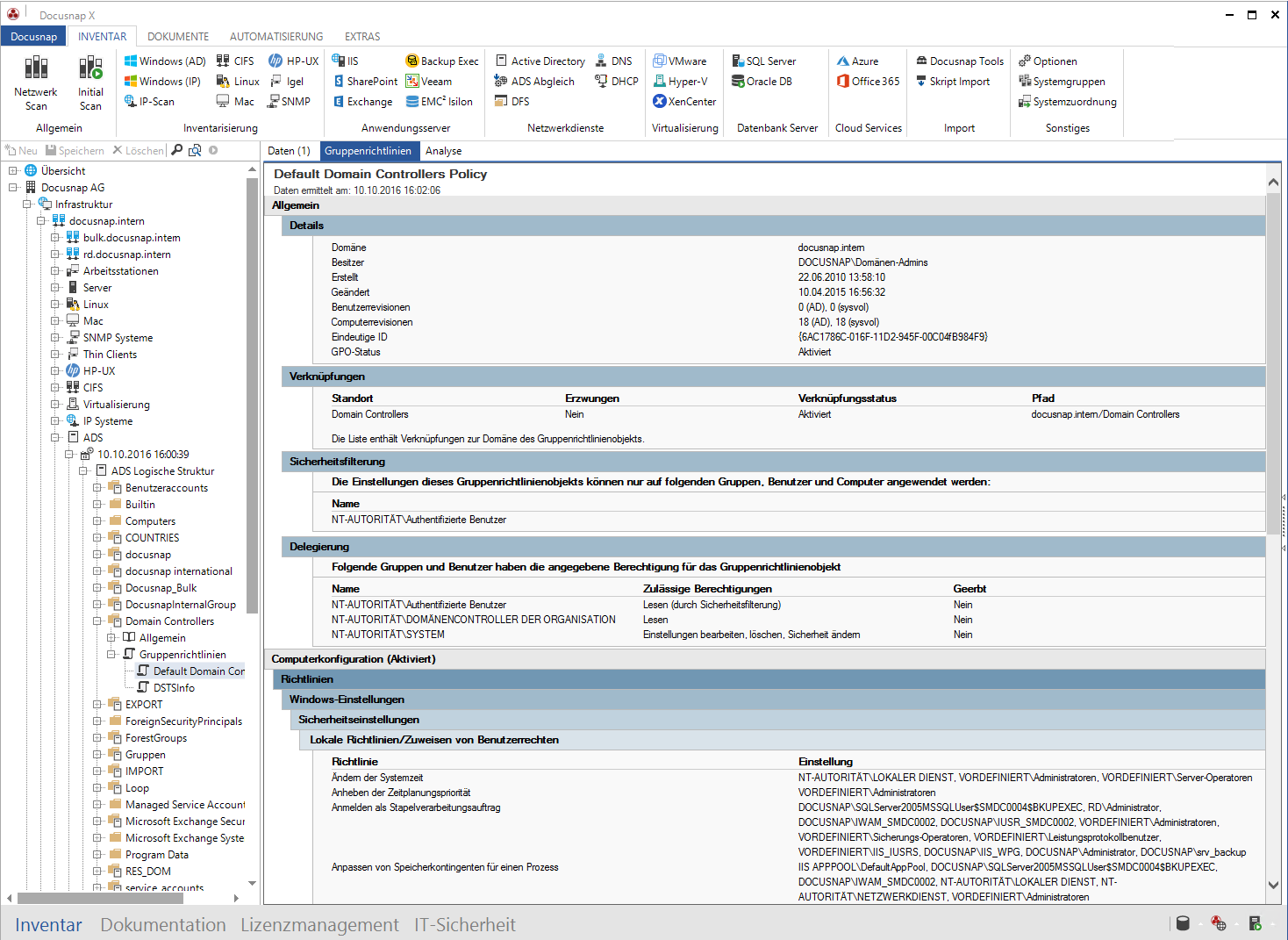The width and height of the screenshot is (1288, 940).
Task: Open DFS network service scan
Action: [512, 102]
